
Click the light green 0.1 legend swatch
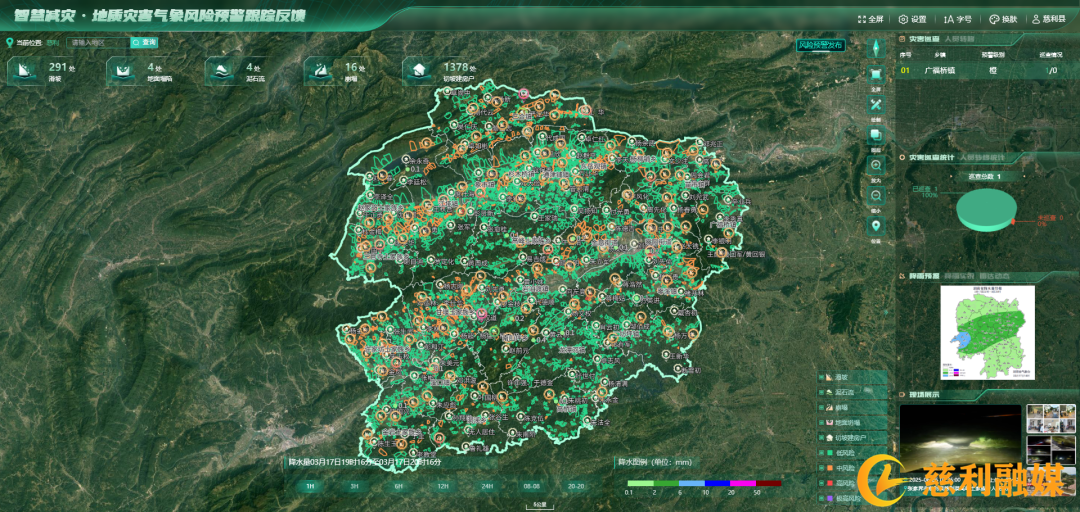(640, 484)
